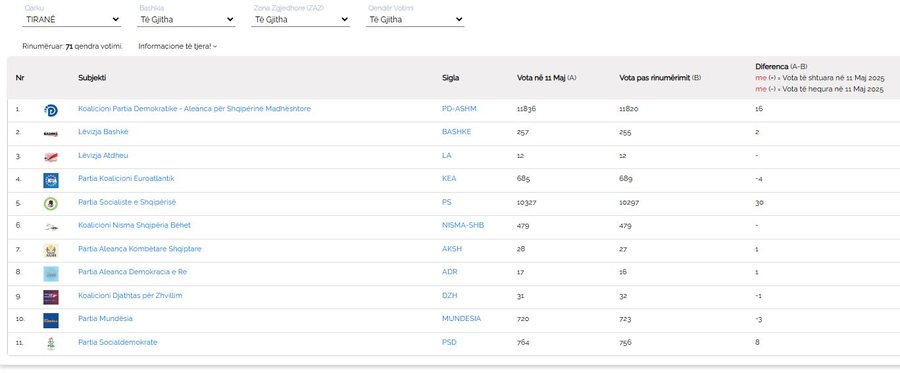Select recount value 723 for MUNDESIA

coord(626,319)
